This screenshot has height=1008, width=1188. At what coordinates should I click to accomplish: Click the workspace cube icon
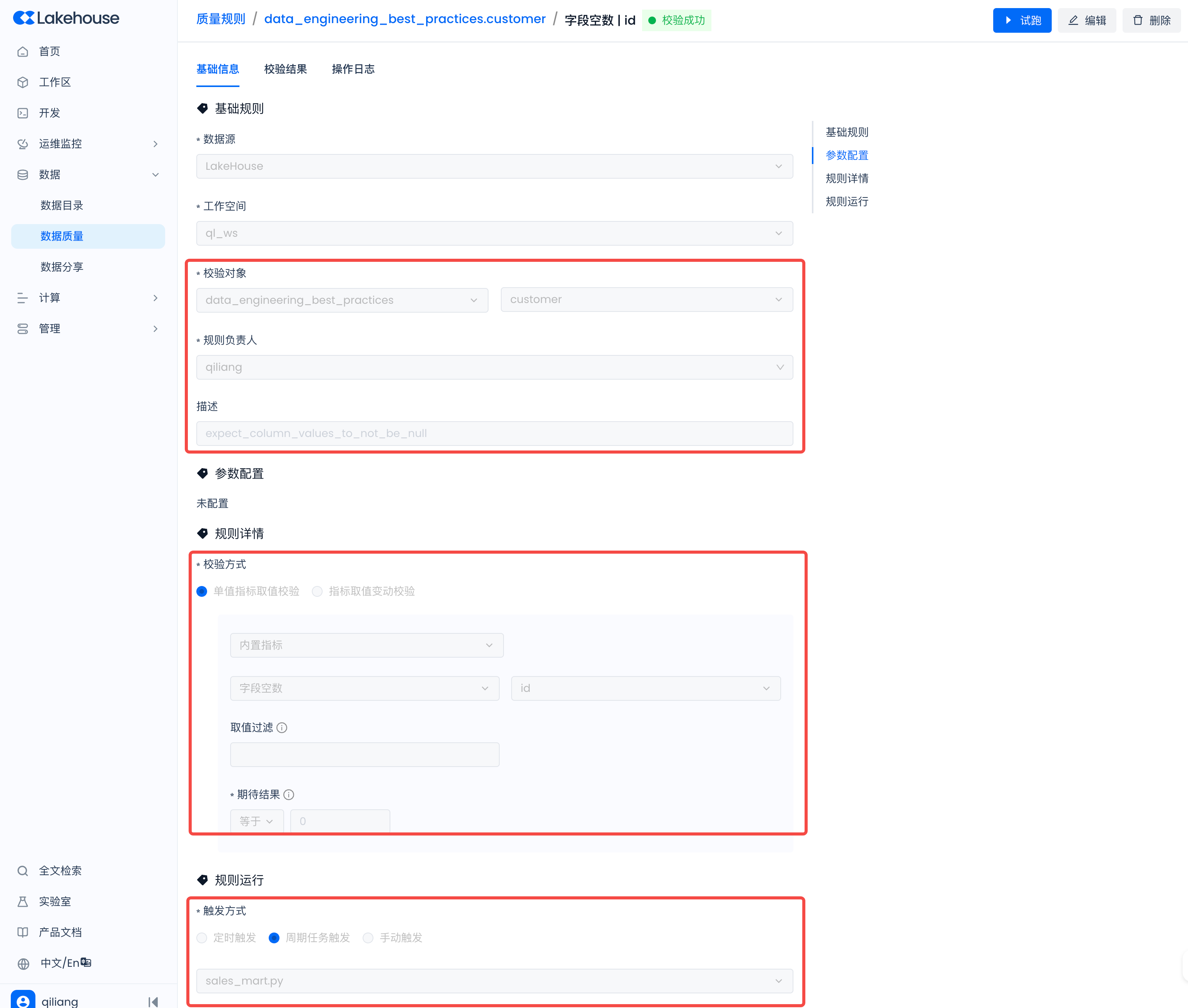point(23,82)
